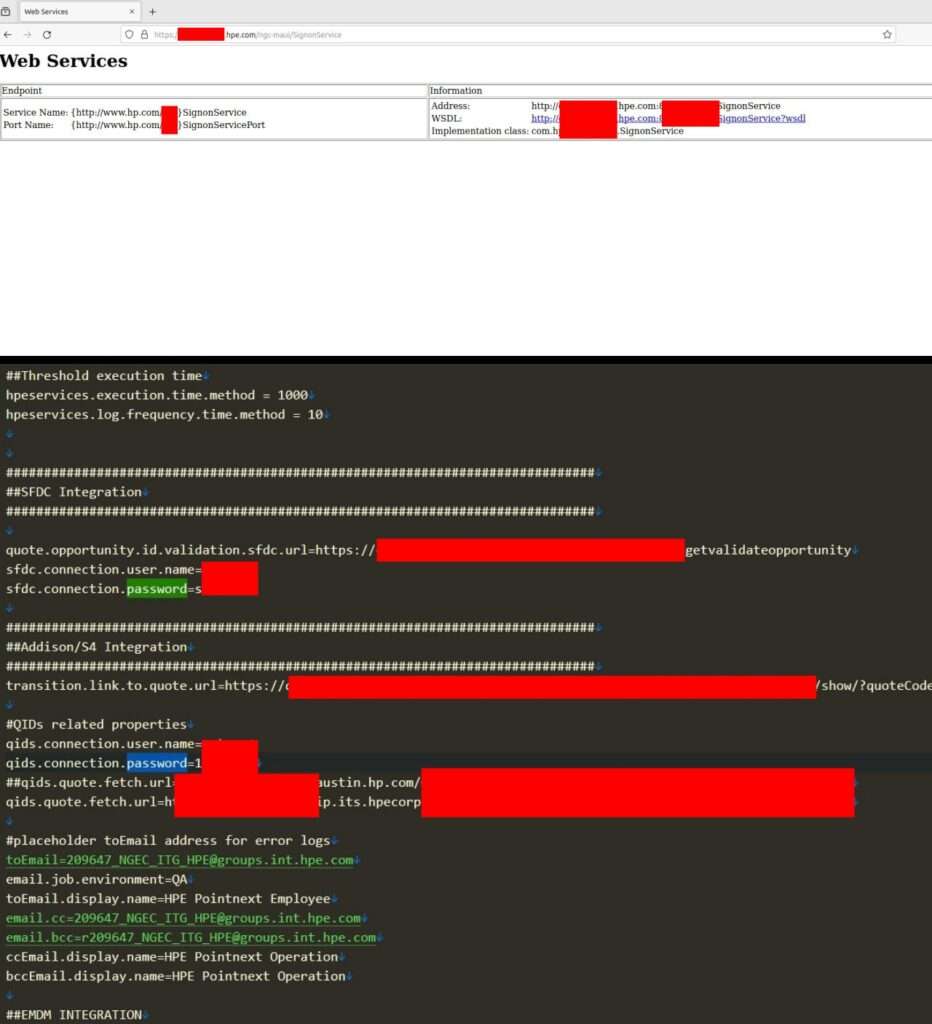
Task: Click the hpeservices.execution.time.method line
Action: (157, 395)
